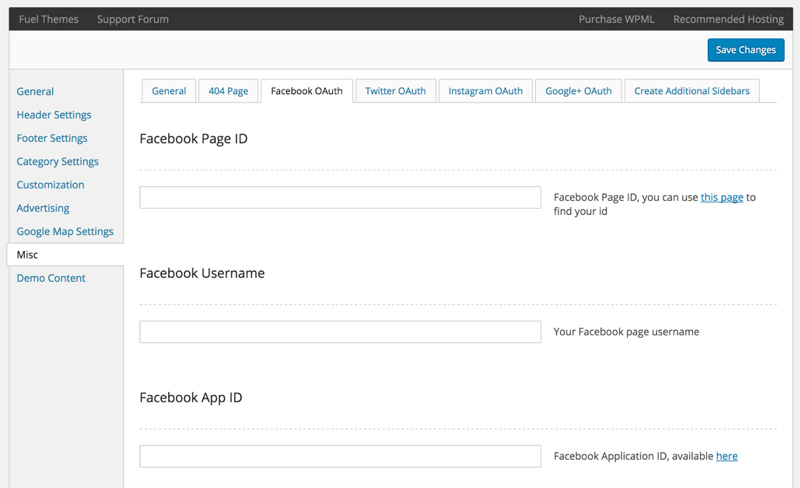
Task: Switch to the Instagram OAuth tab
Action: click(485, 91)
